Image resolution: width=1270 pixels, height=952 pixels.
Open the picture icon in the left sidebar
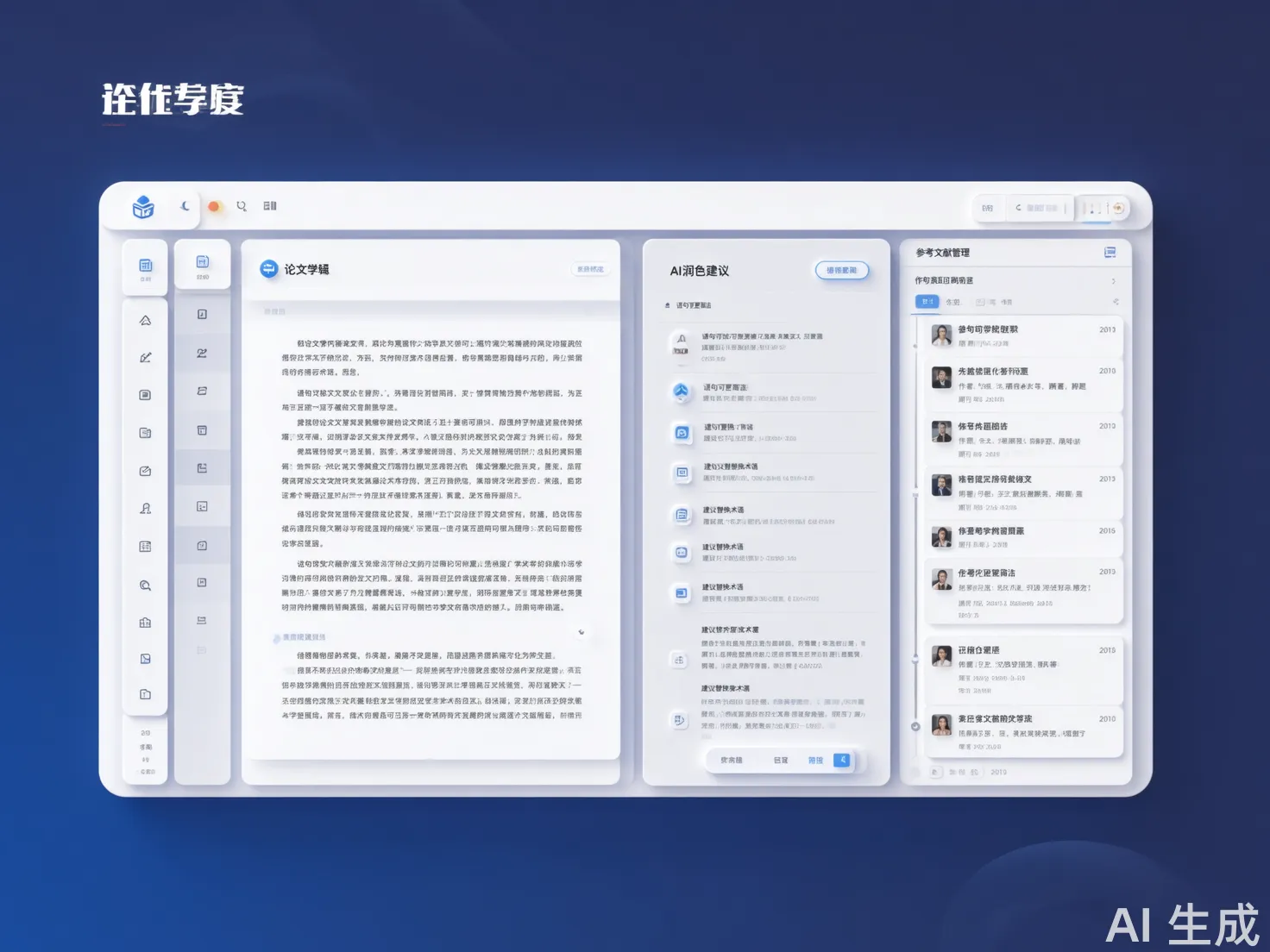point(146,659)
